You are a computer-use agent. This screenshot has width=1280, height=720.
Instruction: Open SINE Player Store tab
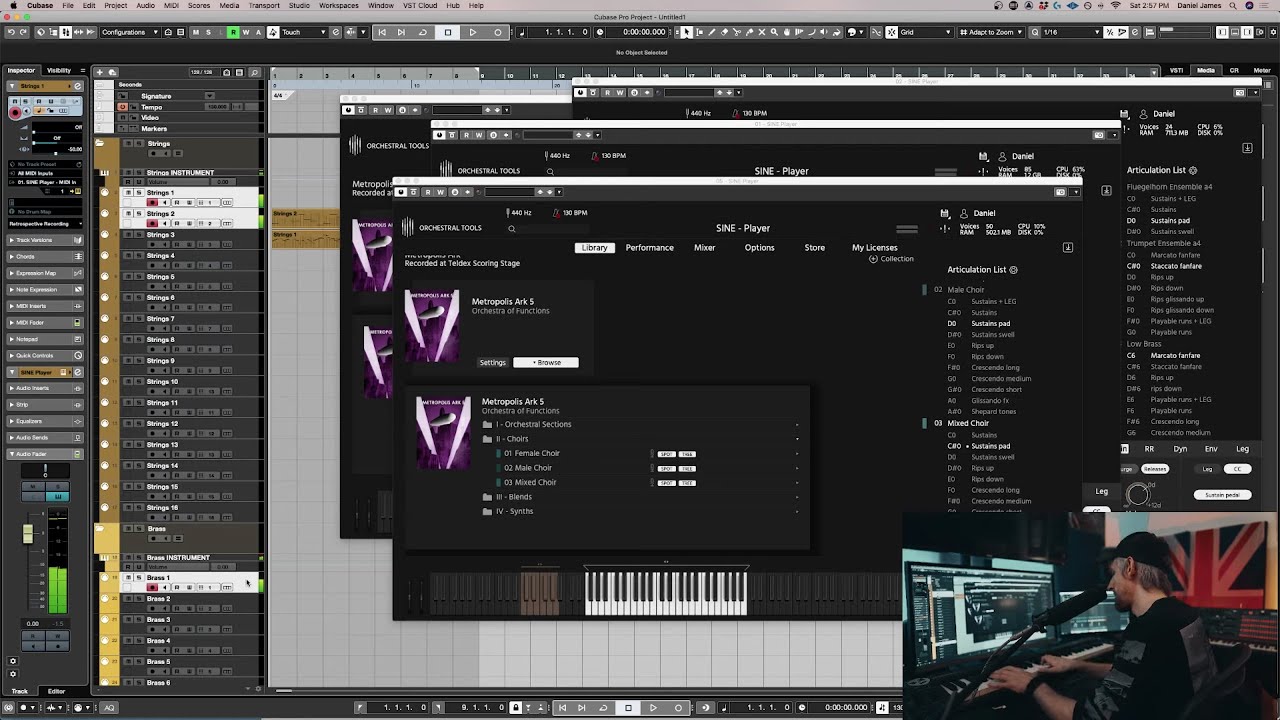[815, 247]
